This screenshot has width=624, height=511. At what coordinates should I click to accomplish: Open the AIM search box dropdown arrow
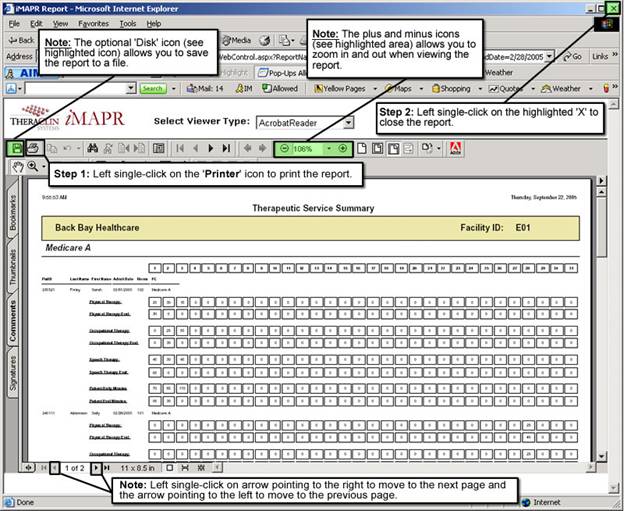click(131, 88)
